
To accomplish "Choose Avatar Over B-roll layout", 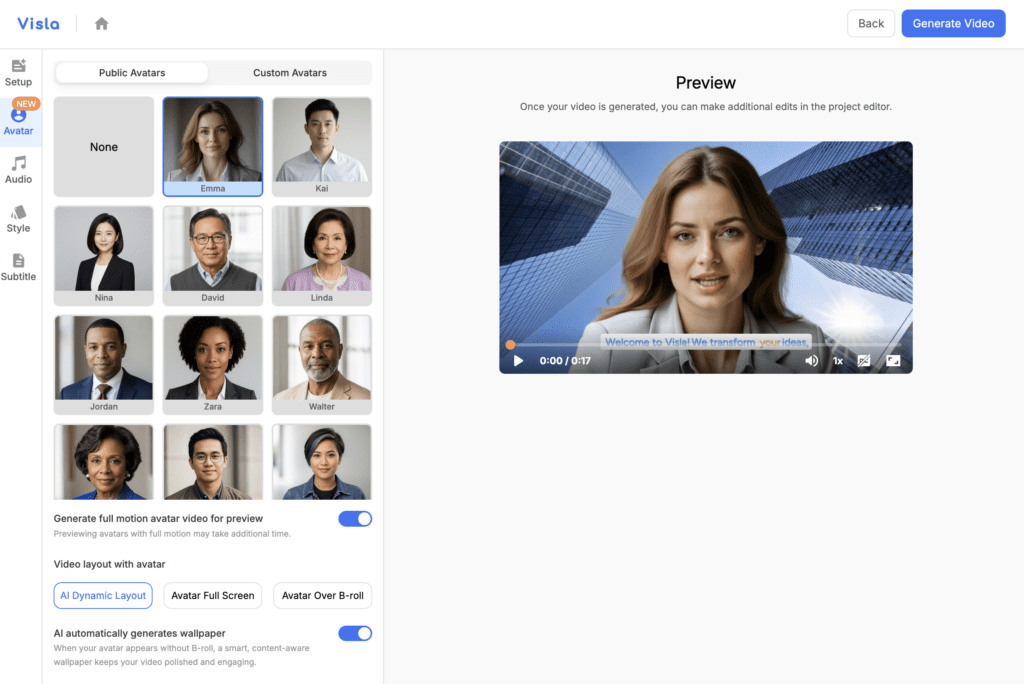I will point(322,596).
